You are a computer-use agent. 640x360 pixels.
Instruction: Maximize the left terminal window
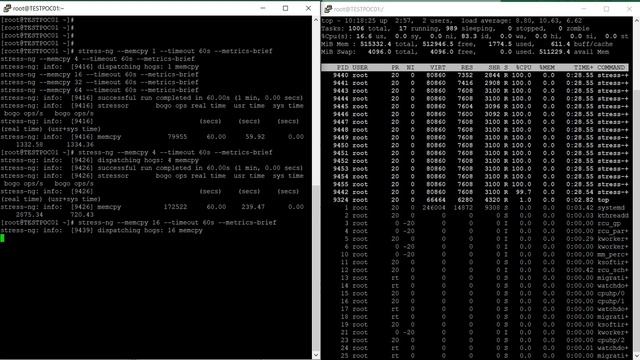[x=285, y=8]
